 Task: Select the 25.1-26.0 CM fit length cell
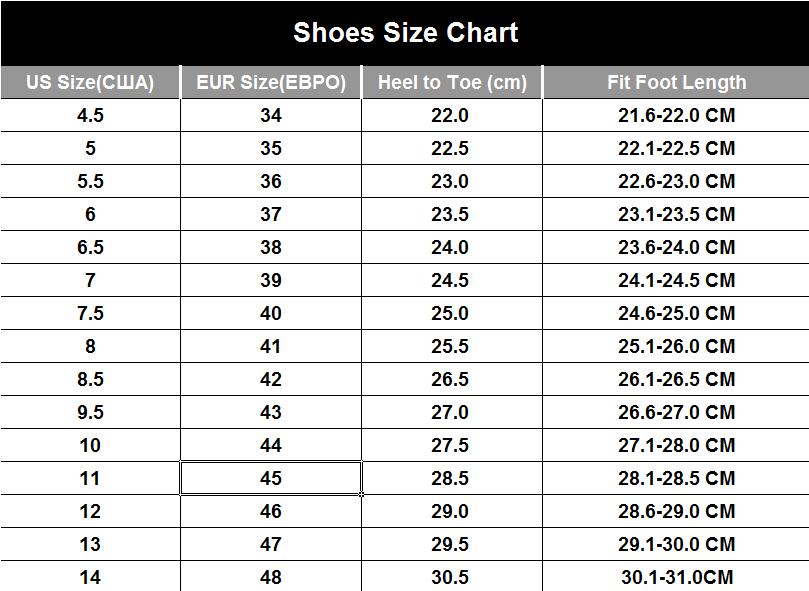pos(676,346)
